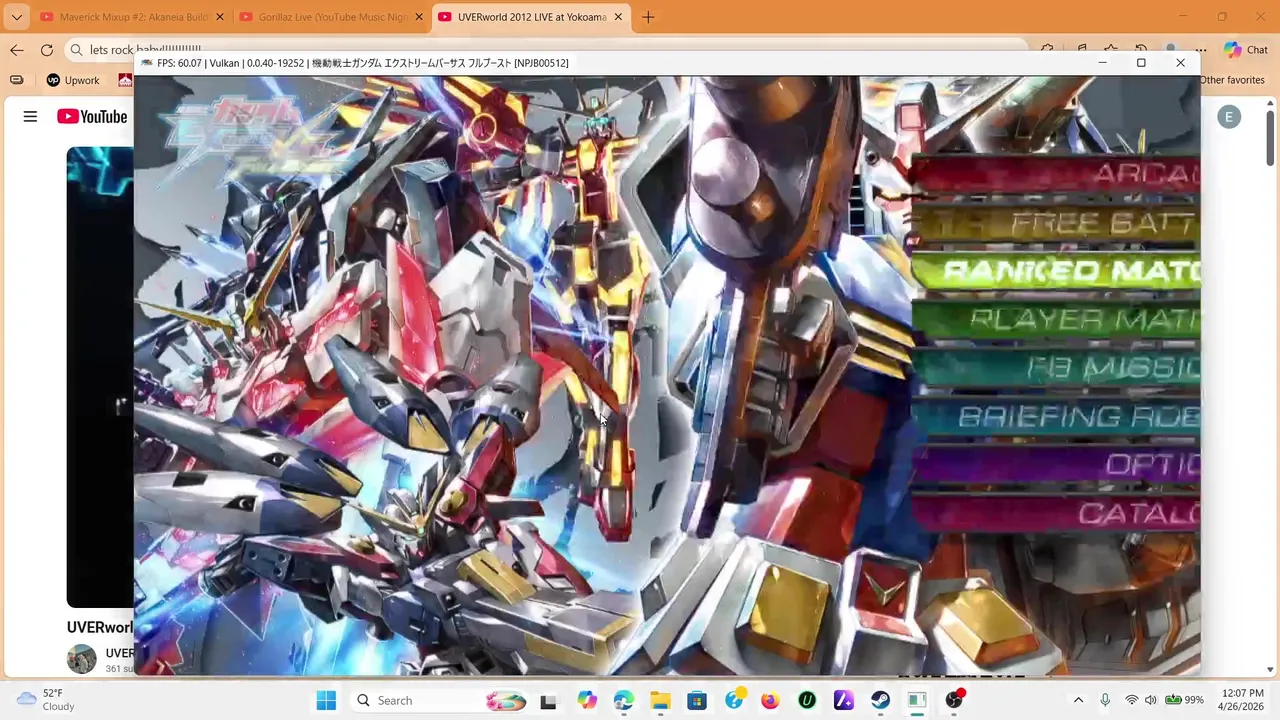This screenshot has width=1280, height=720.
Task: Open the blue help icon with yellow badge
Action: click(734, 700)
